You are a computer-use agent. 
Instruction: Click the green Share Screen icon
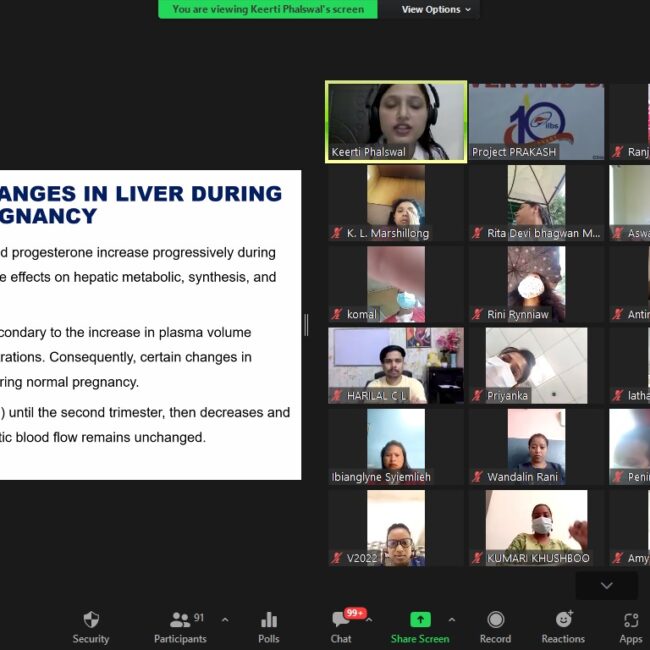point(420,621)
